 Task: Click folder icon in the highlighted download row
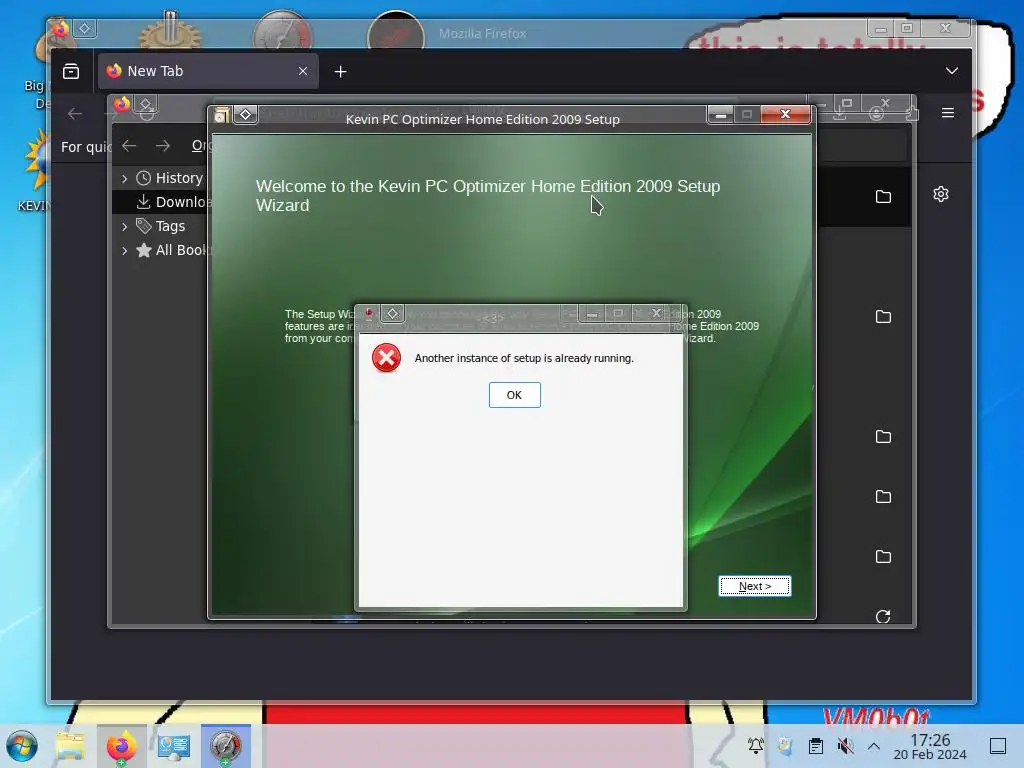883,197
